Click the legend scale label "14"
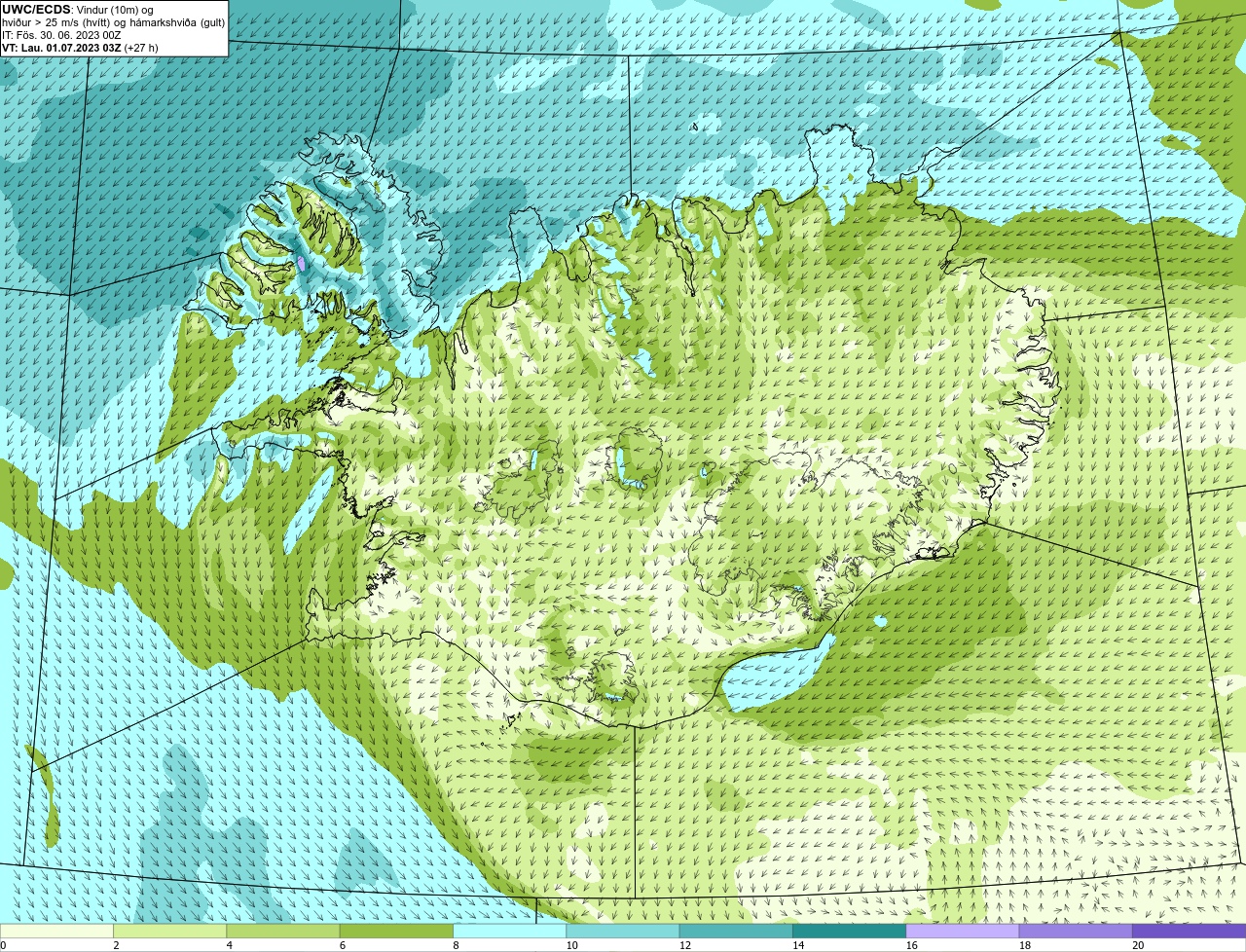This screenshot has height=952, width=1246. (798, 945)
